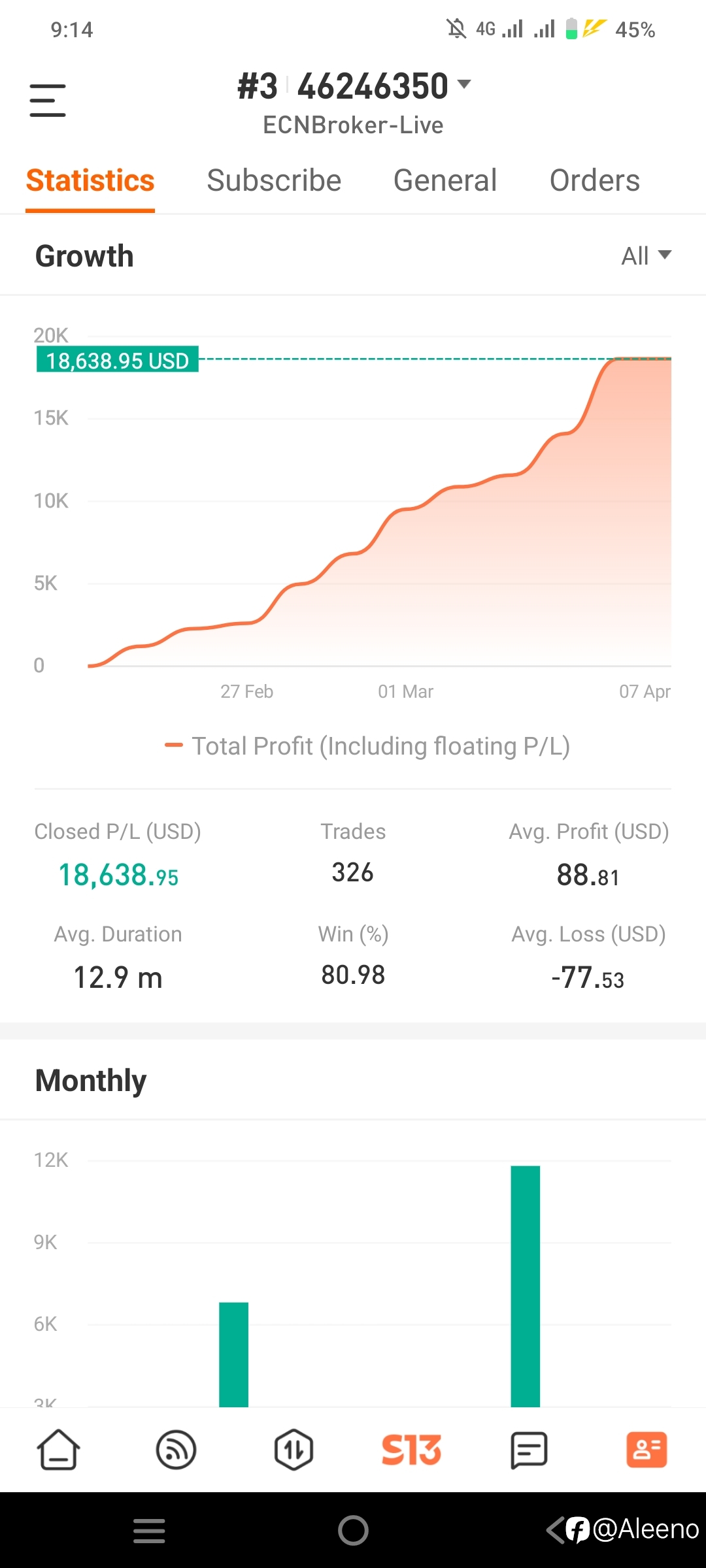Switch to the Orders tab
706x1568 pixels.
(x=595, y=180)
